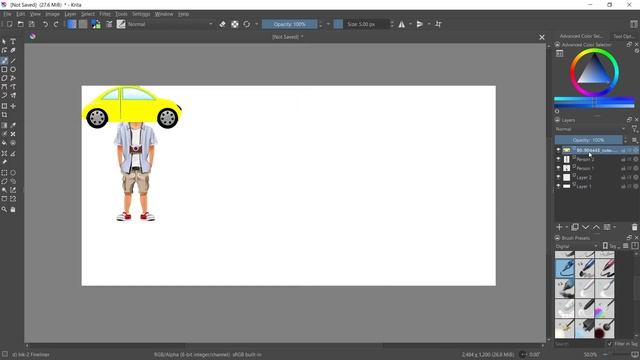
Task: Expand the add layer type arrow
Action: (567, 227)
